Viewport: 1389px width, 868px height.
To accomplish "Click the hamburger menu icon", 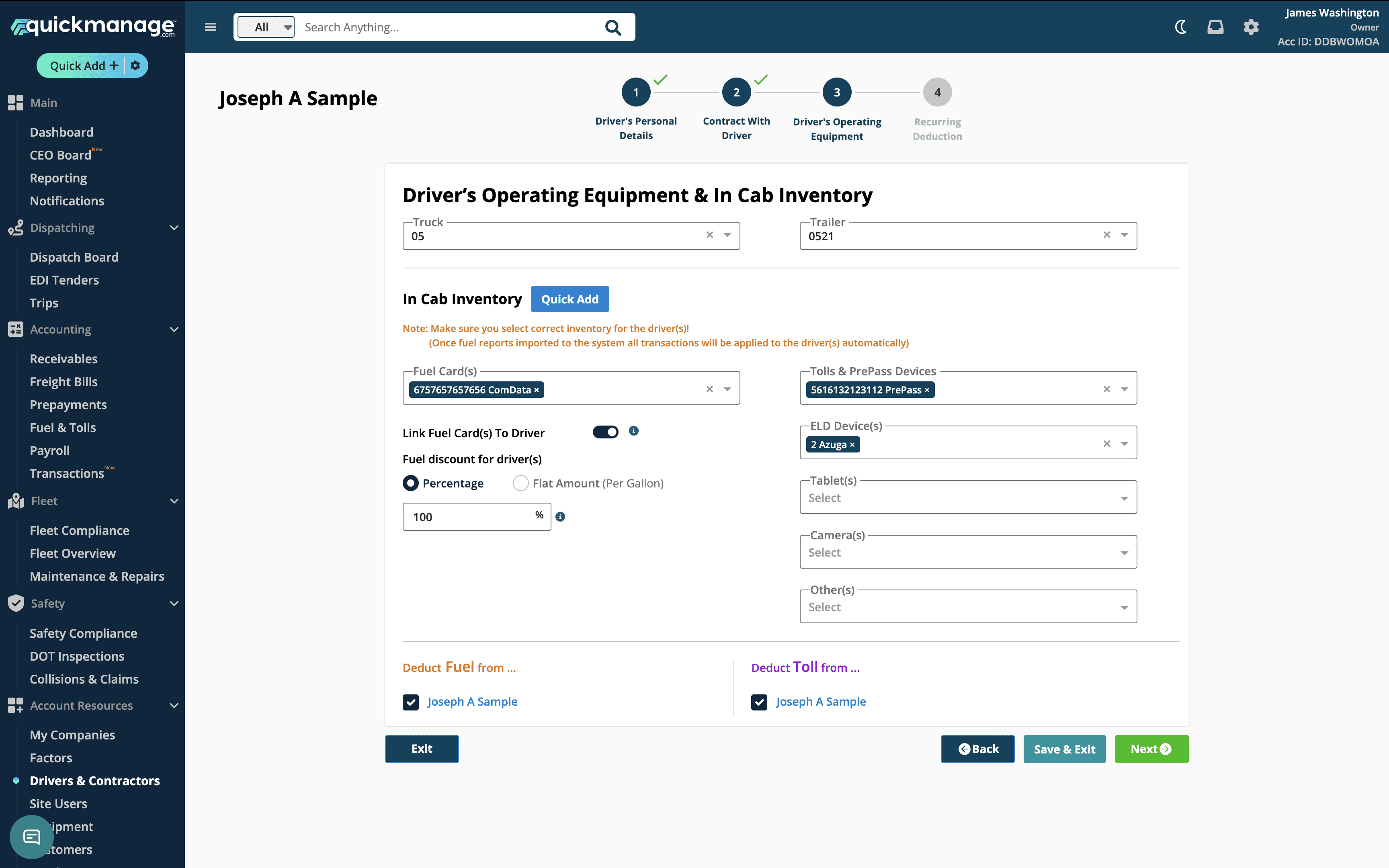I will coord(211,27).
